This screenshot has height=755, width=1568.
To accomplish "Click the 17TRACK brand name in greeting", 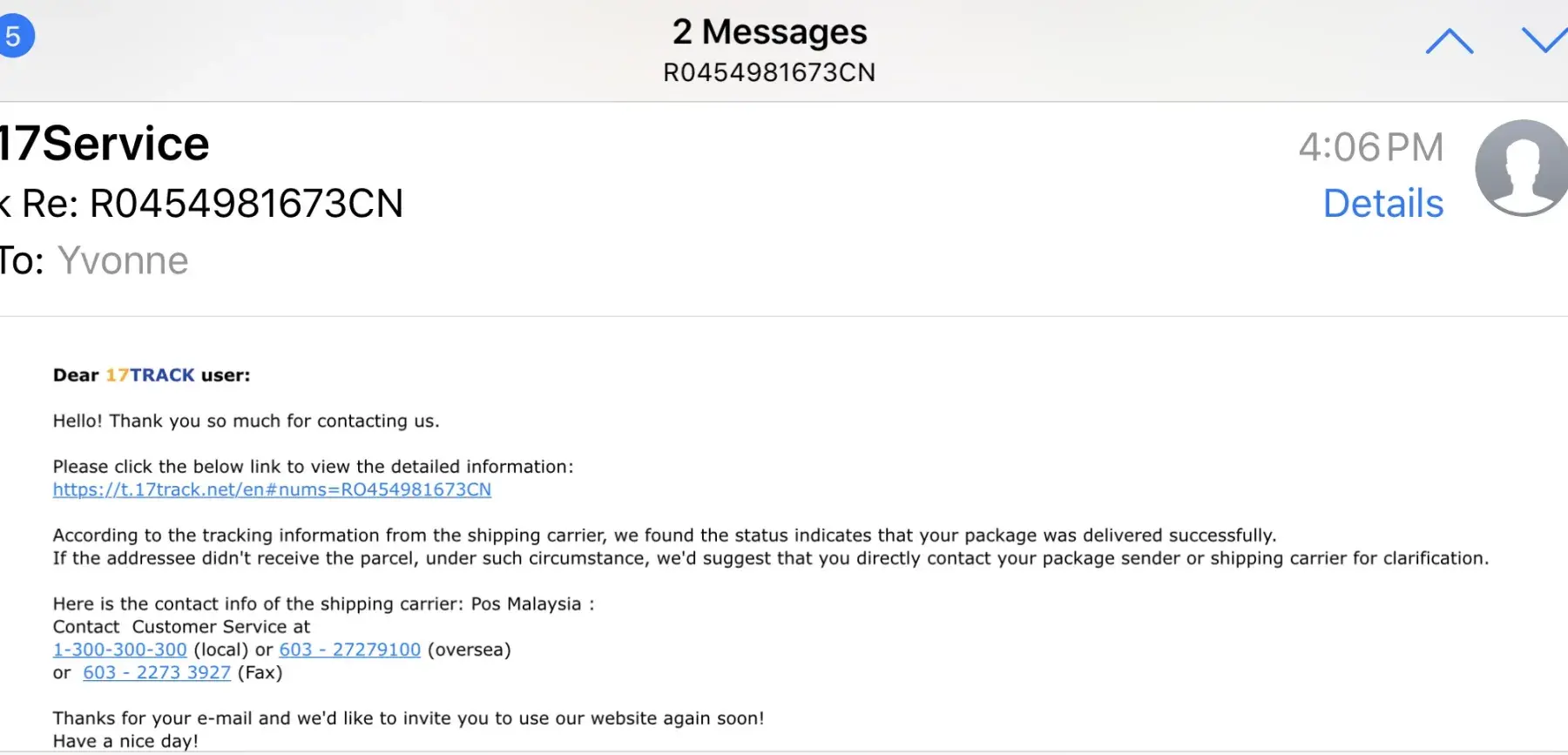I will point(150,375).
